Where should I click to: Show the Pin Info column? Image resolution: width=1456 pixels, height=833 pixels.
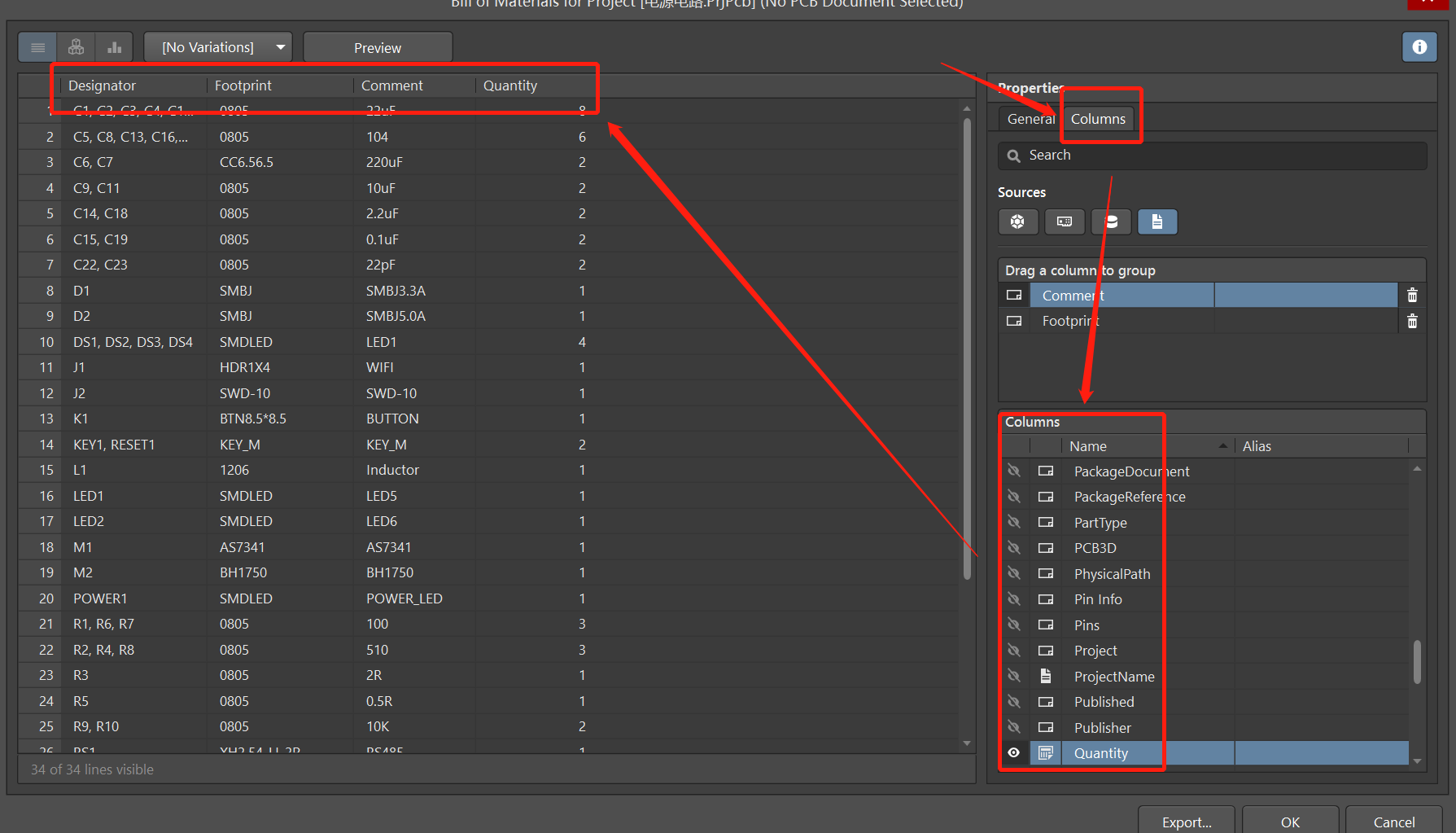pos(1014,599)
